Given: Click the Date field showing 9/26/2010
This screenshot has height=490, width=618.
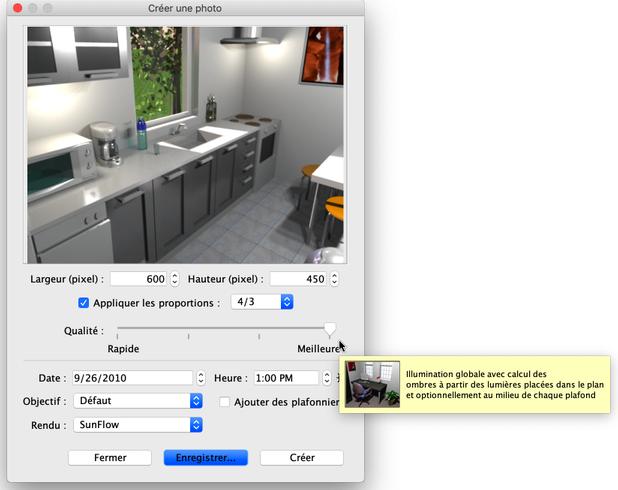Looking at the screenshot, I should click(129, 378).
